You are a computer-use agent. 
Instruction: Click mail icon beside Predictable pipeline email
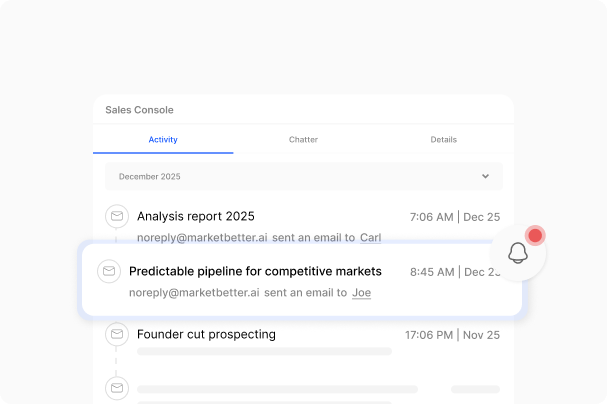[109, 271]
